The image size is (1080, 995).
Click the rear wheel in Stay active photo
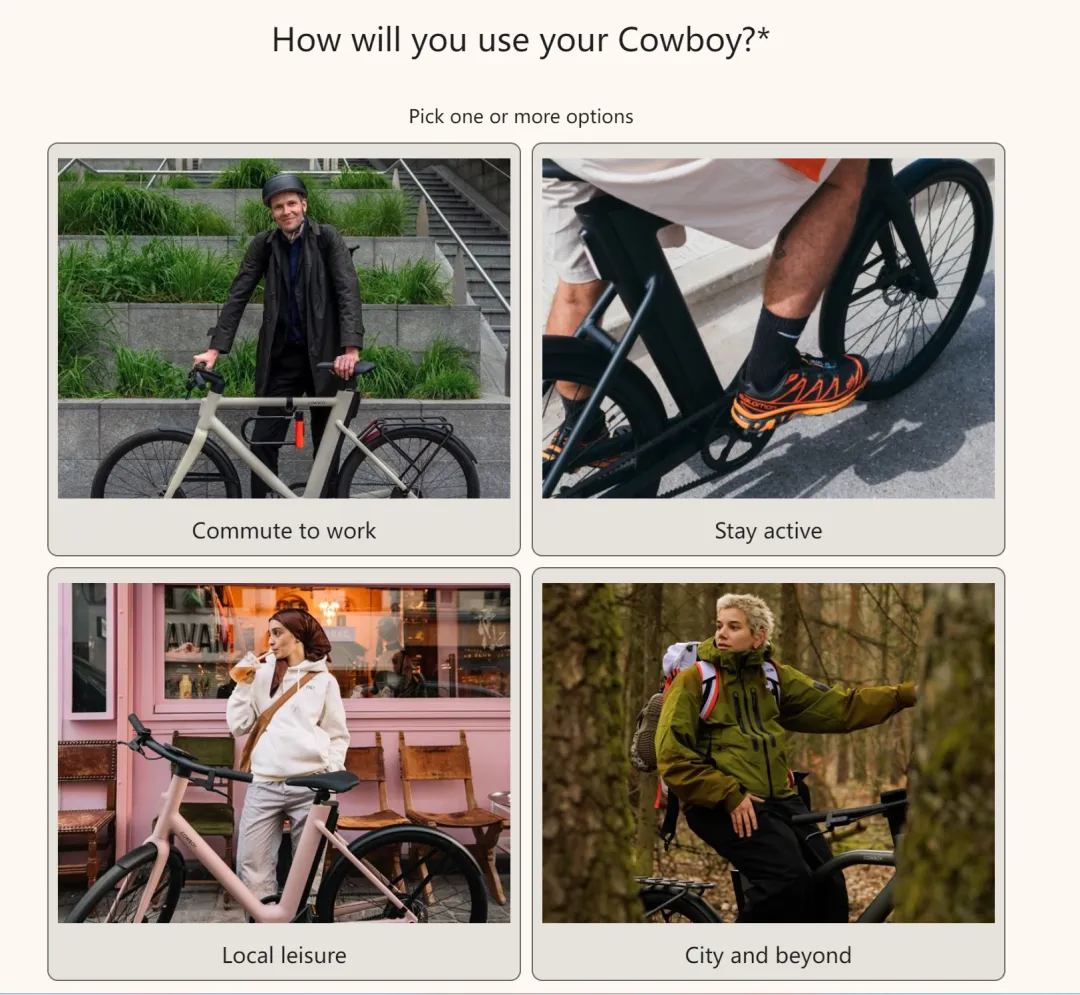tap(909, 275)
